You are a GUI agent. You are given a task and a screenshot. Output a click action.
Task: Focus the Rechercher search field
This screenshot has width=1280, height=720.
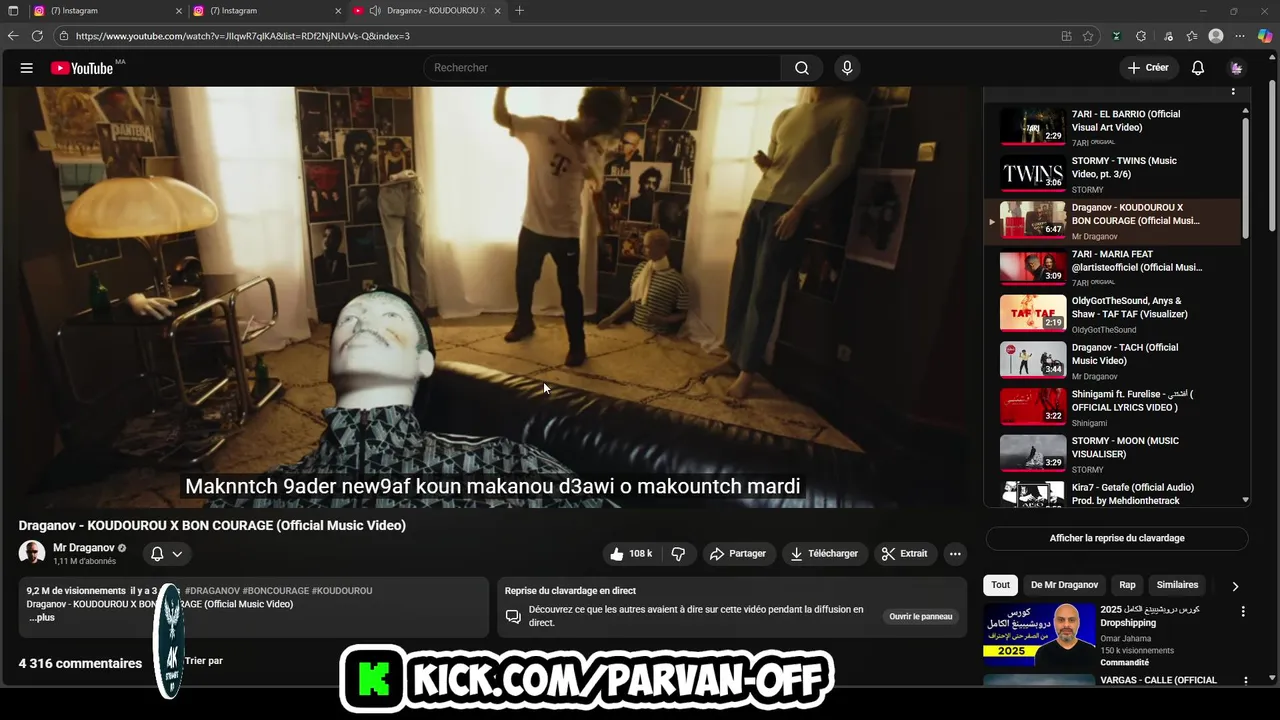coord(603,68)
